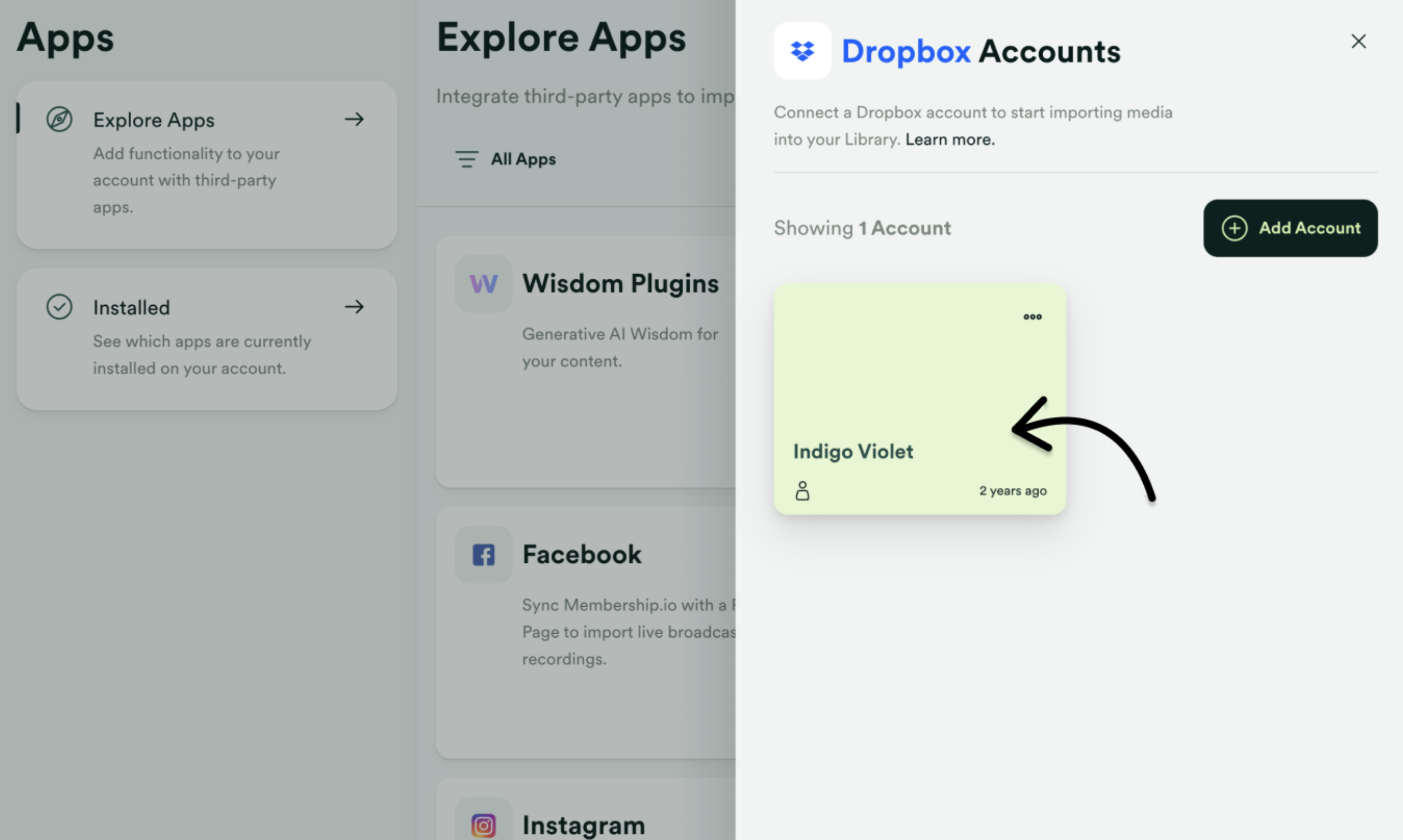Click the 2 years ago timestamp
1403x840 pixels.
click(1013, 491)
